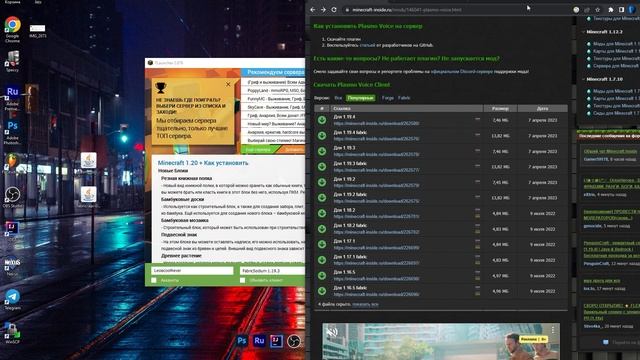Image resolution: width=640 pixels, height=360 pixels.
Task: Download the 1.19.3 fabric build icon
Action: pyautogui.click(x=322, y=167)
